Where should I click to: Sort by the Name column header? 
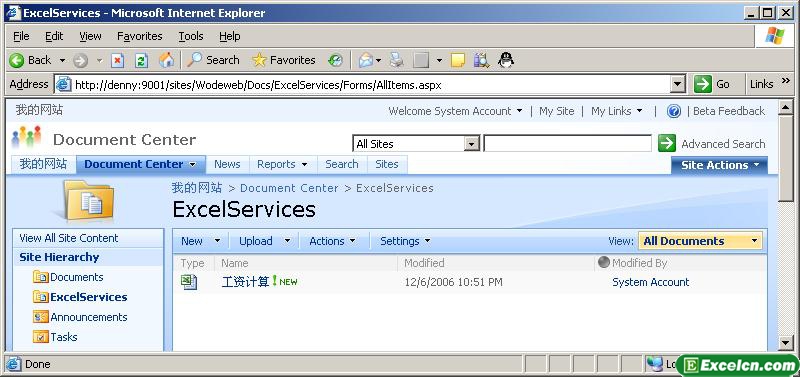click(235, 263)
